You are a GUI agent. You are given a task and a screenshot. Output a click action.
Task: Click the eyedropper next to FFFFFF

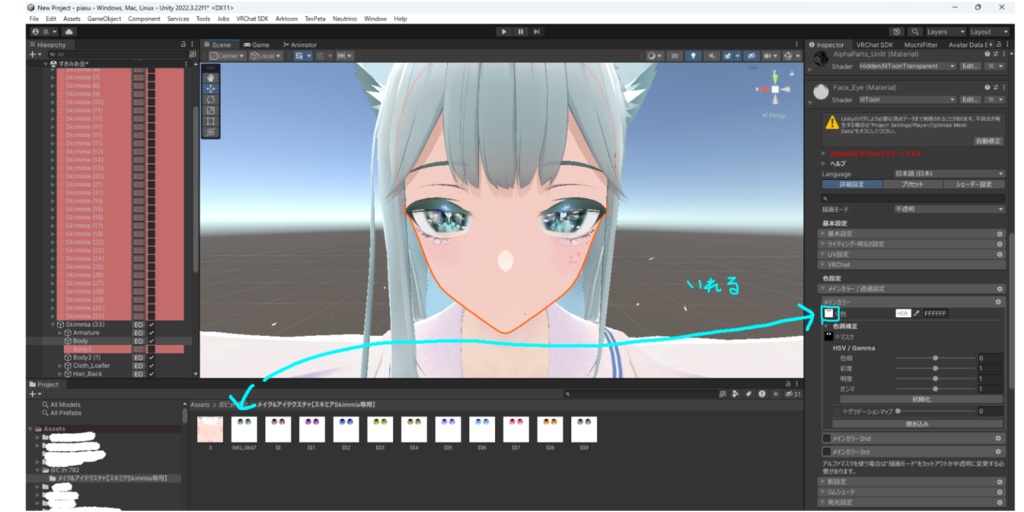tap(916, 313)
